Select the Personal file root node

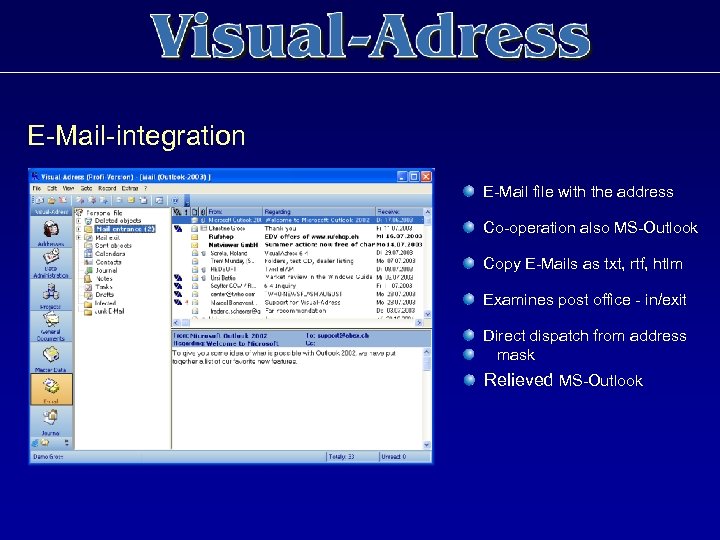(104, 213)
